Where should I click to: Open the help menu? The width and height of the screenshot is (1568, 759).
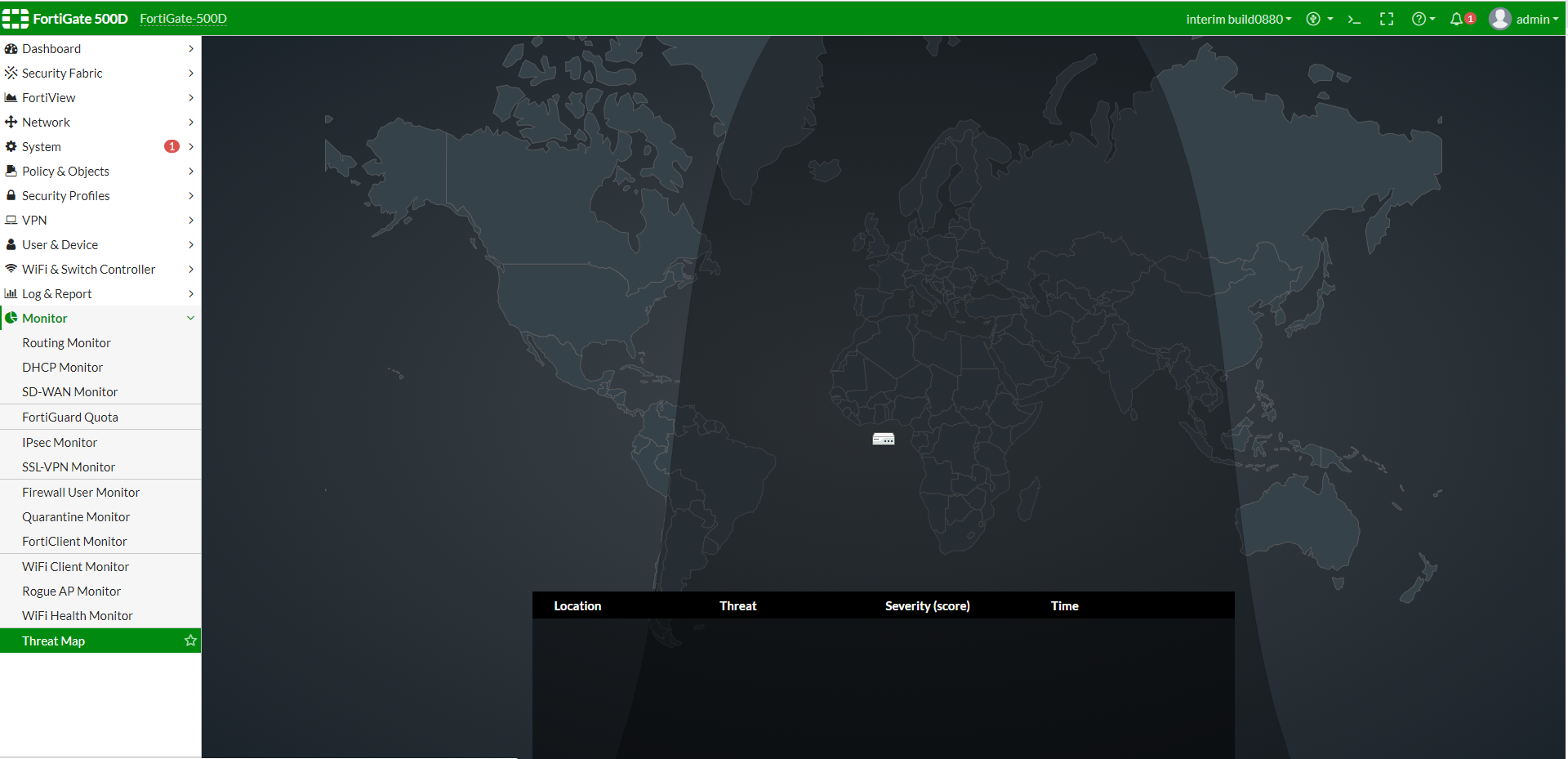[1423, 20]
